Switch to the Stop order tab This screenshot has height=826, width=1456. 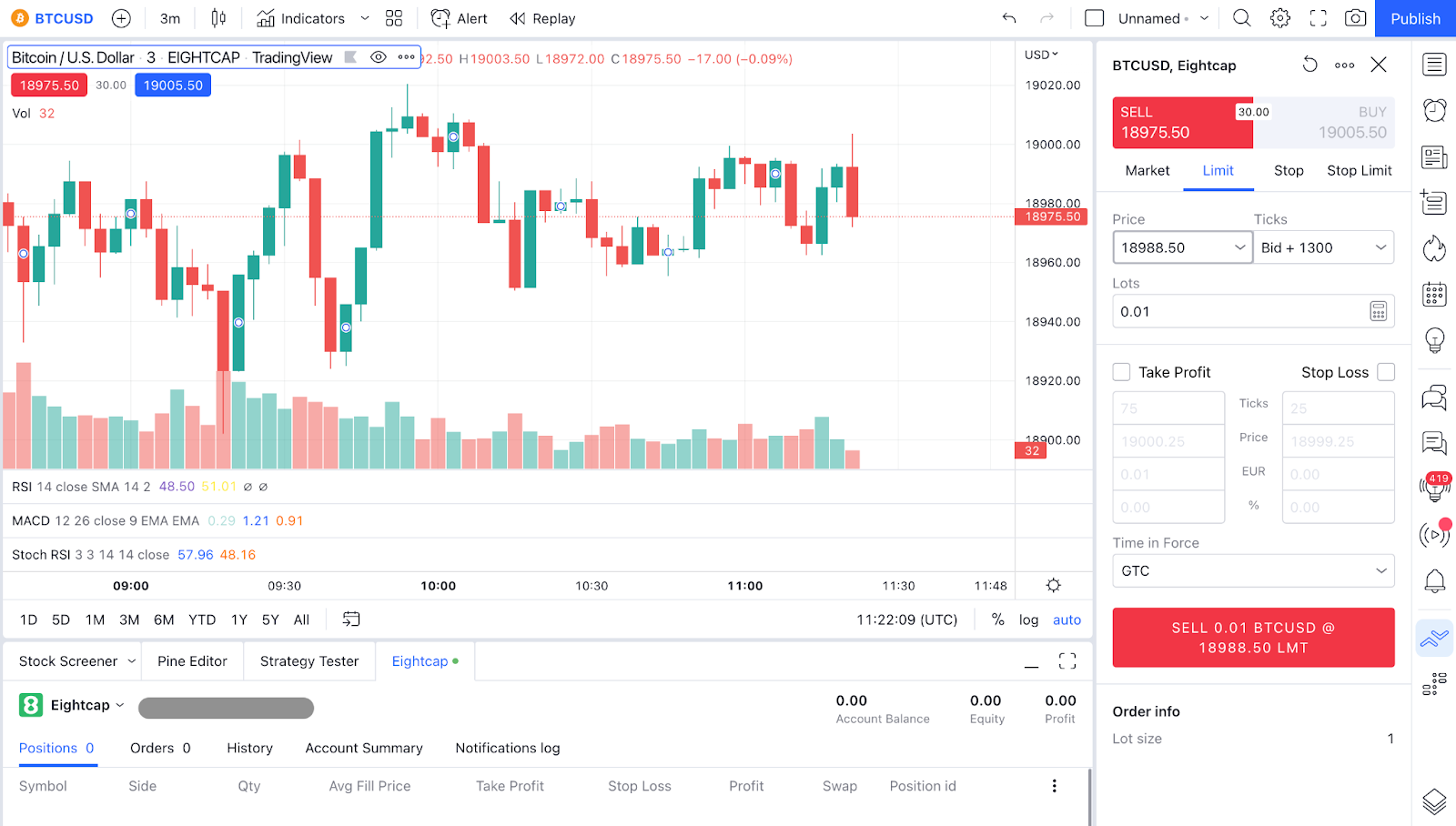point(1289,170)
